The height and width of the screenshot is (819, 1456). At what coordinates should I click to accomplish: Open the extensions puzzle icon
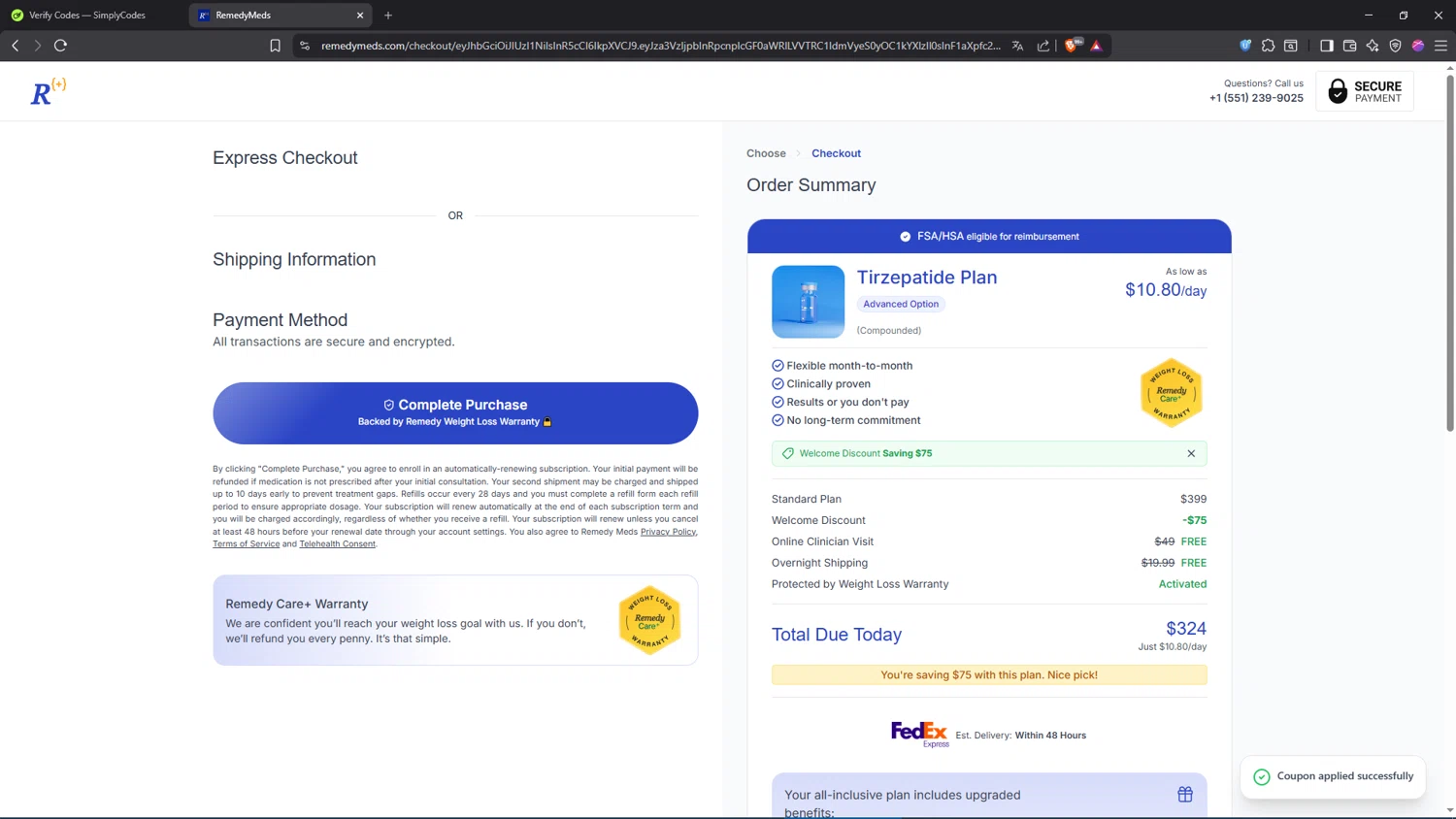[x=1268, y=46]
